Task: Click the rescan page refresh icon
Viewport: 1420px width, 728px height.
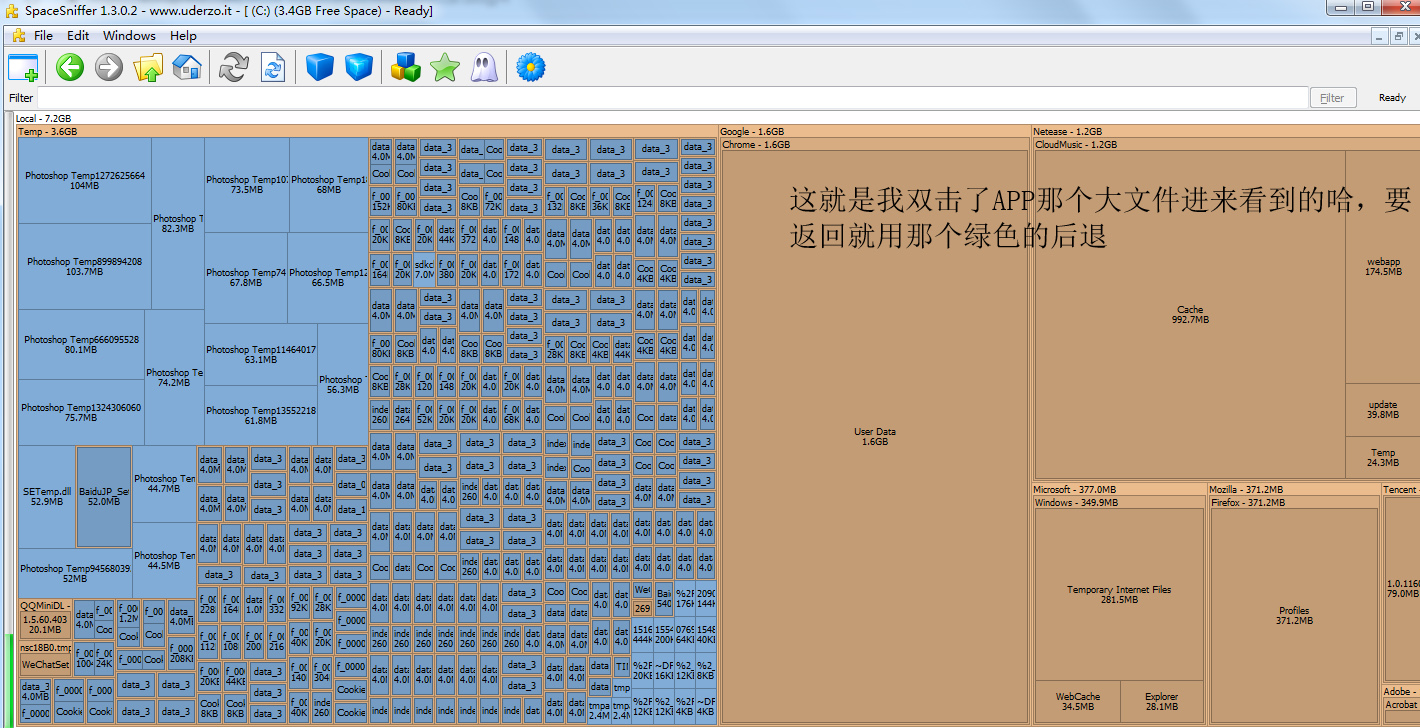Action: click(x=272, y=68)
